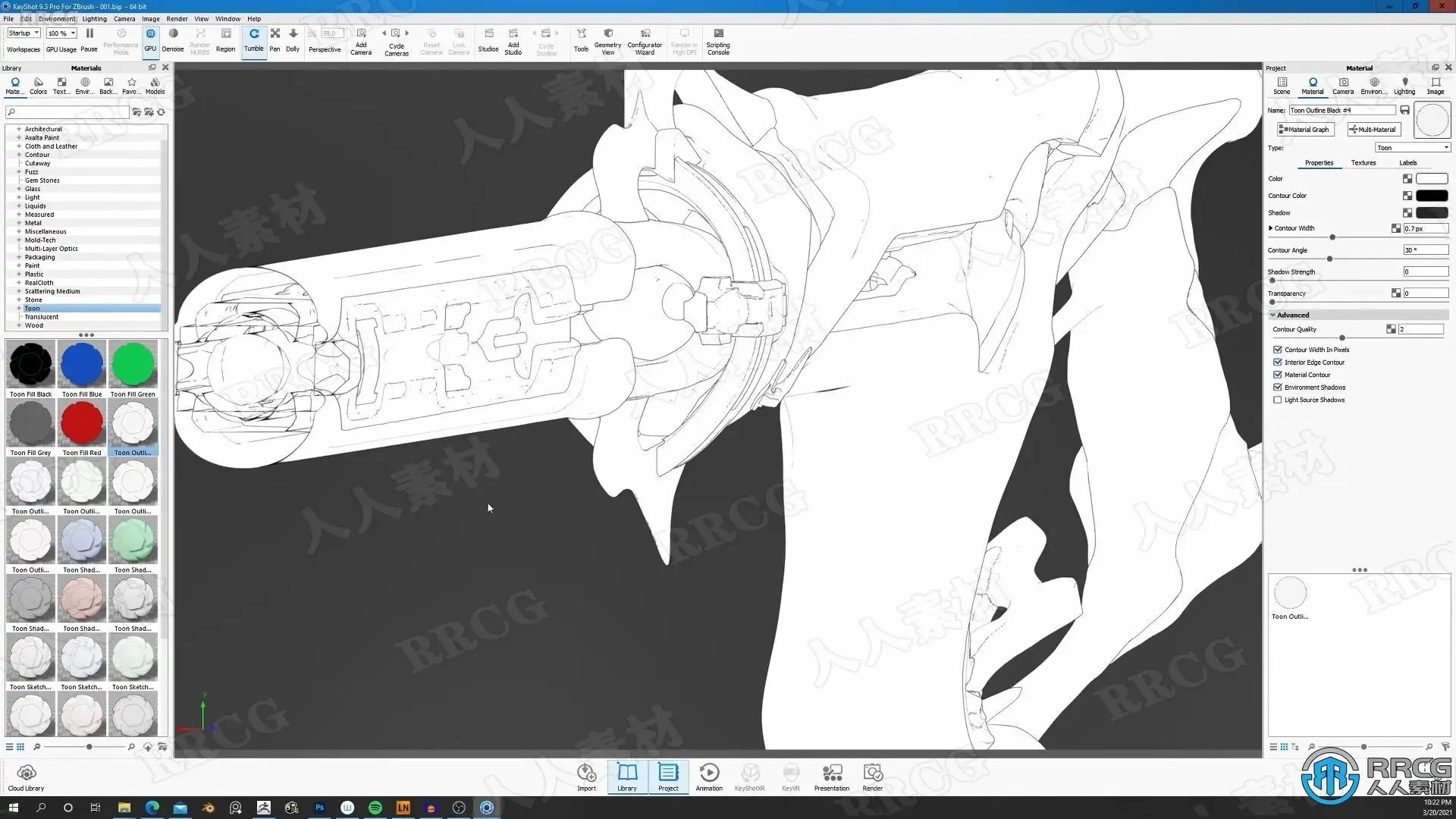Enable Light Source Shadows checkbox
The image size is (1456, 819).
coord(1278,400)
